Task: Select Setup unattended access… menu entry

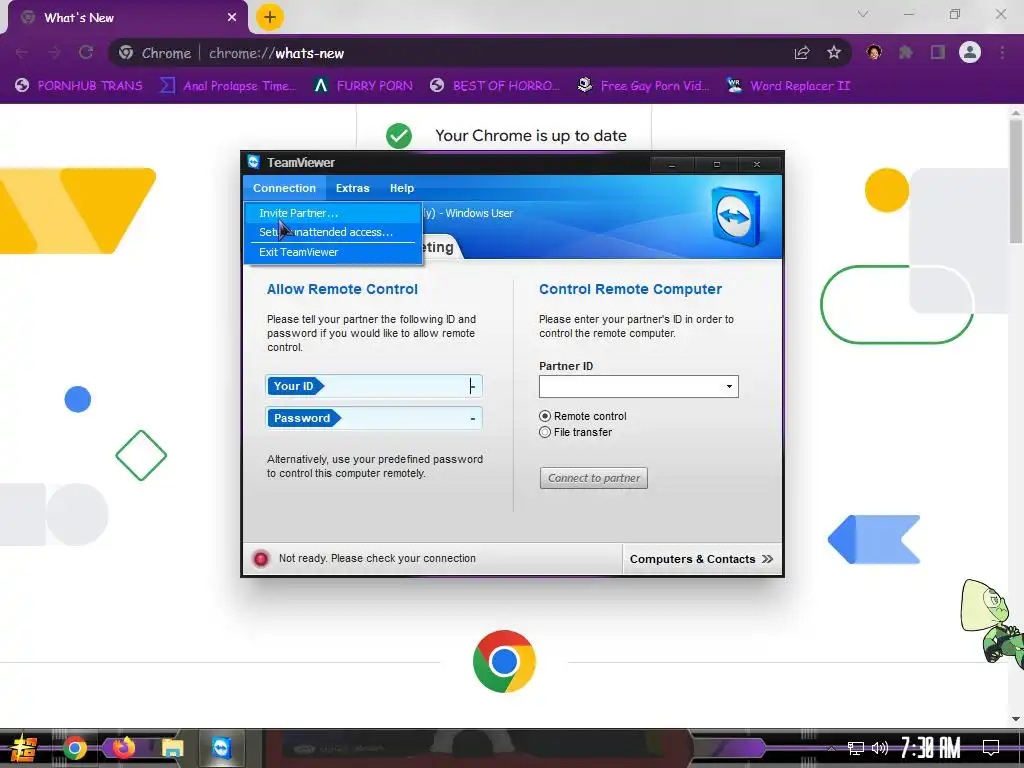Action: pos(333,232)
